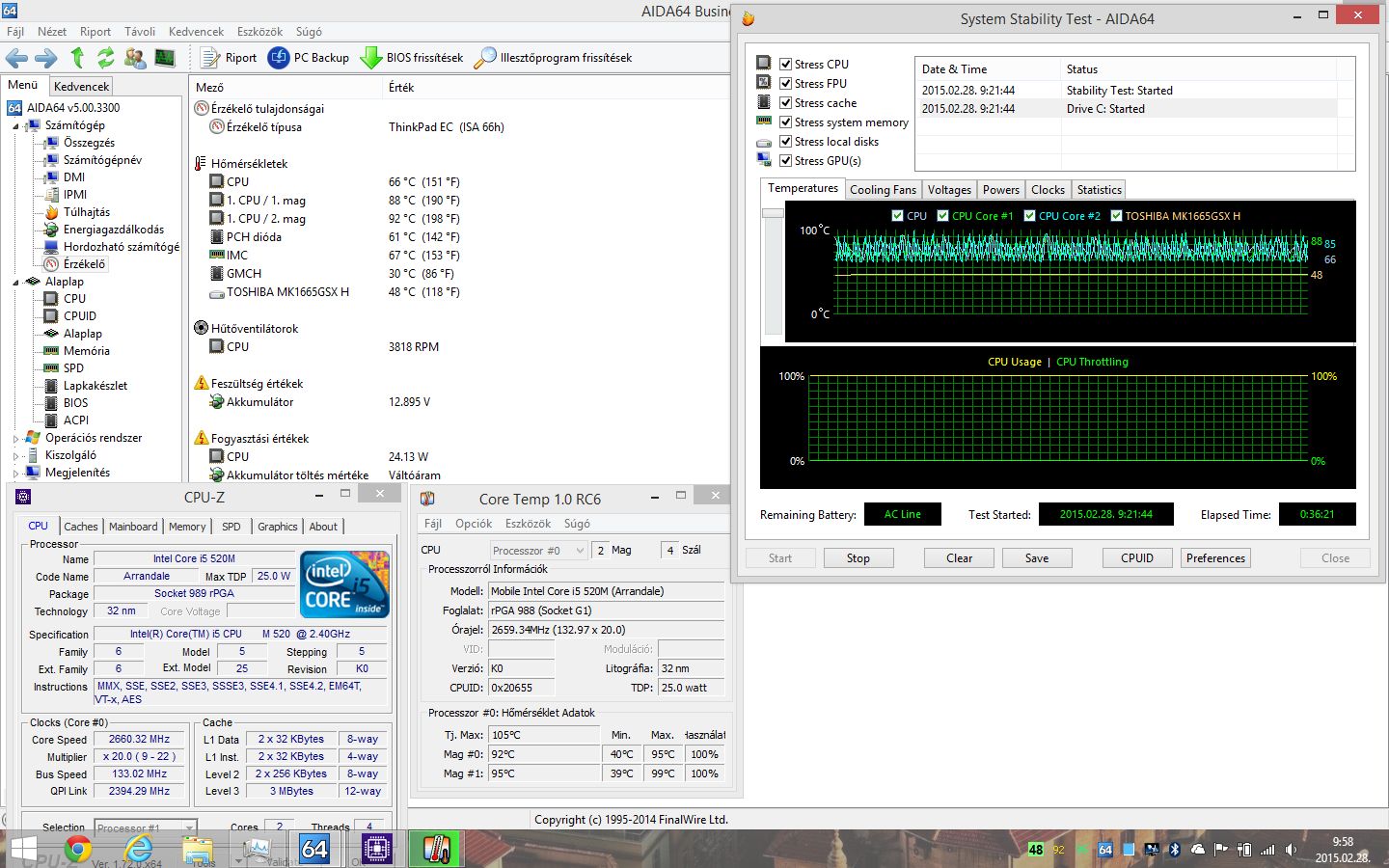
Task: Open File Explorer from the taskbar
Action: click(x=198, y=849)
